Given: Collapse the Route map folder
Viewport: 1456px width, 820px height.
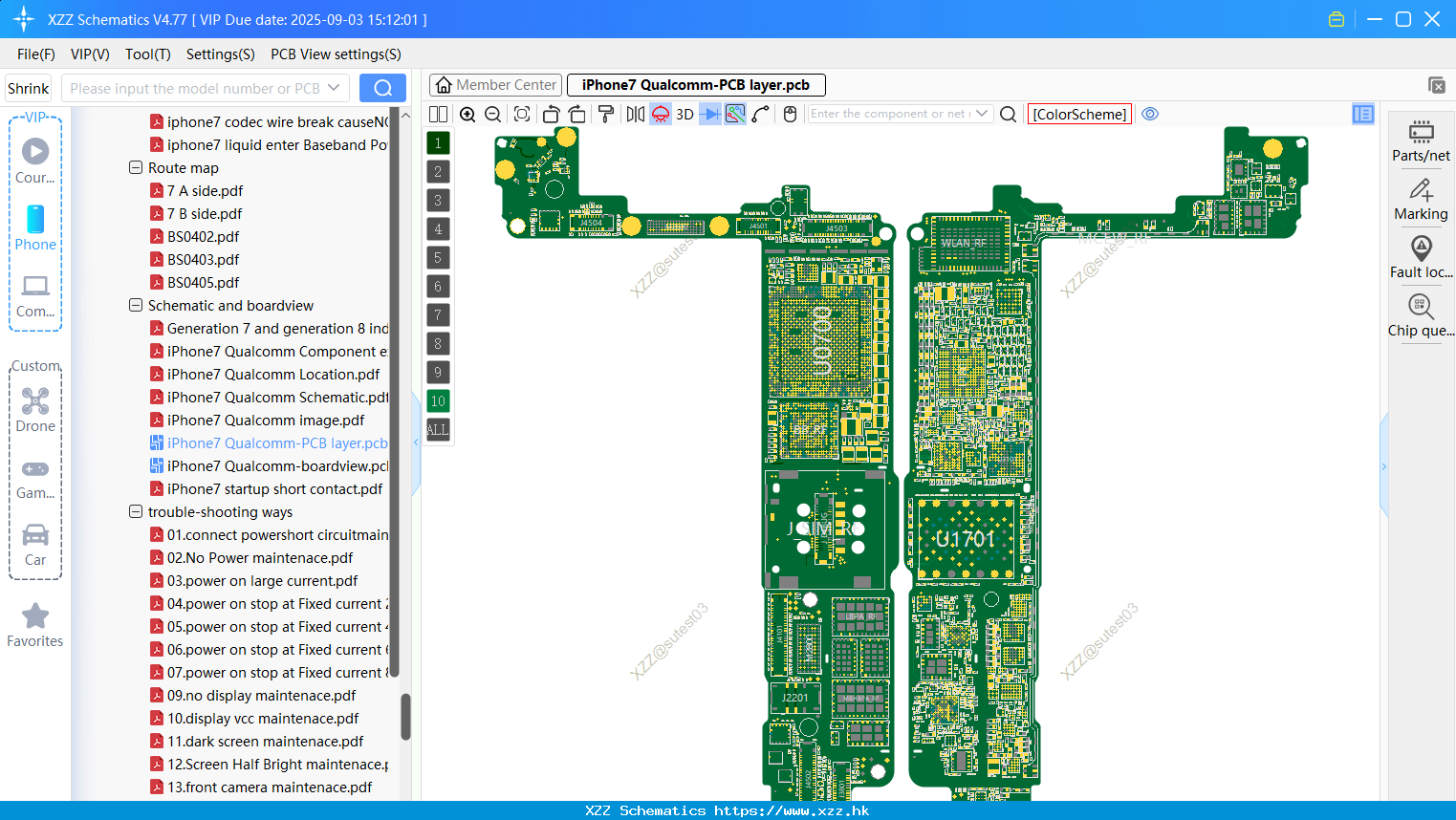Looking at the screenshot, I should coord(135,167).
